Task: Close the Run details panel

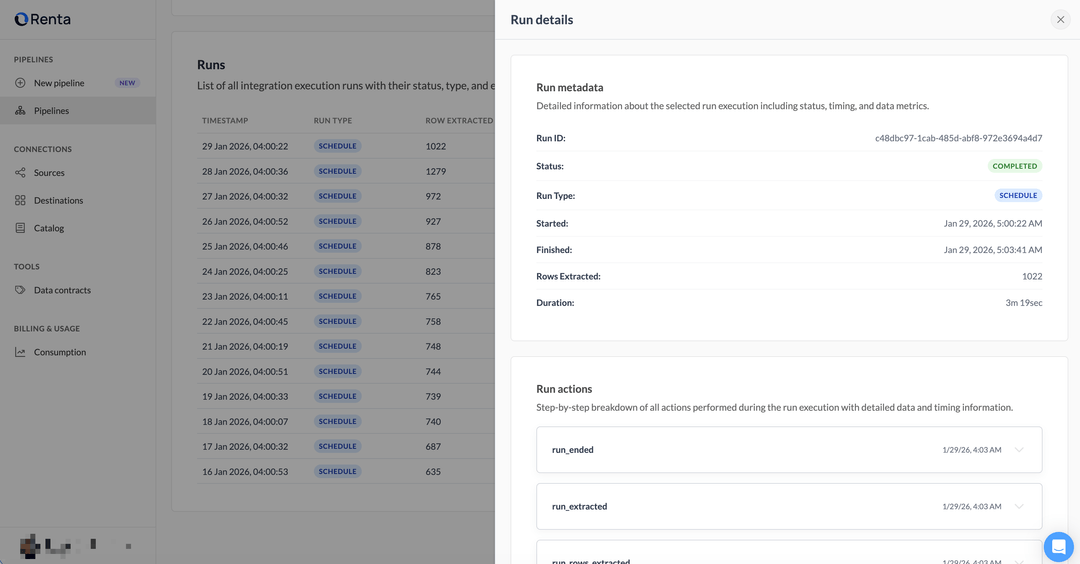Action: [x=1060, y=20]
